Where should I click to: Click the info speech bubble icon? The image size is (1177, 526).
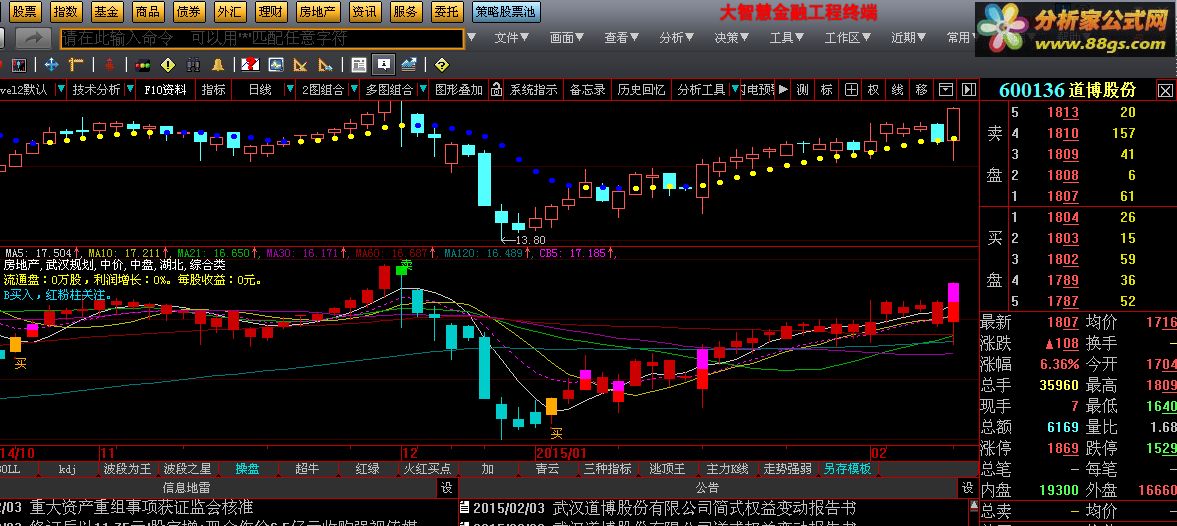click(x=384, y=65)
